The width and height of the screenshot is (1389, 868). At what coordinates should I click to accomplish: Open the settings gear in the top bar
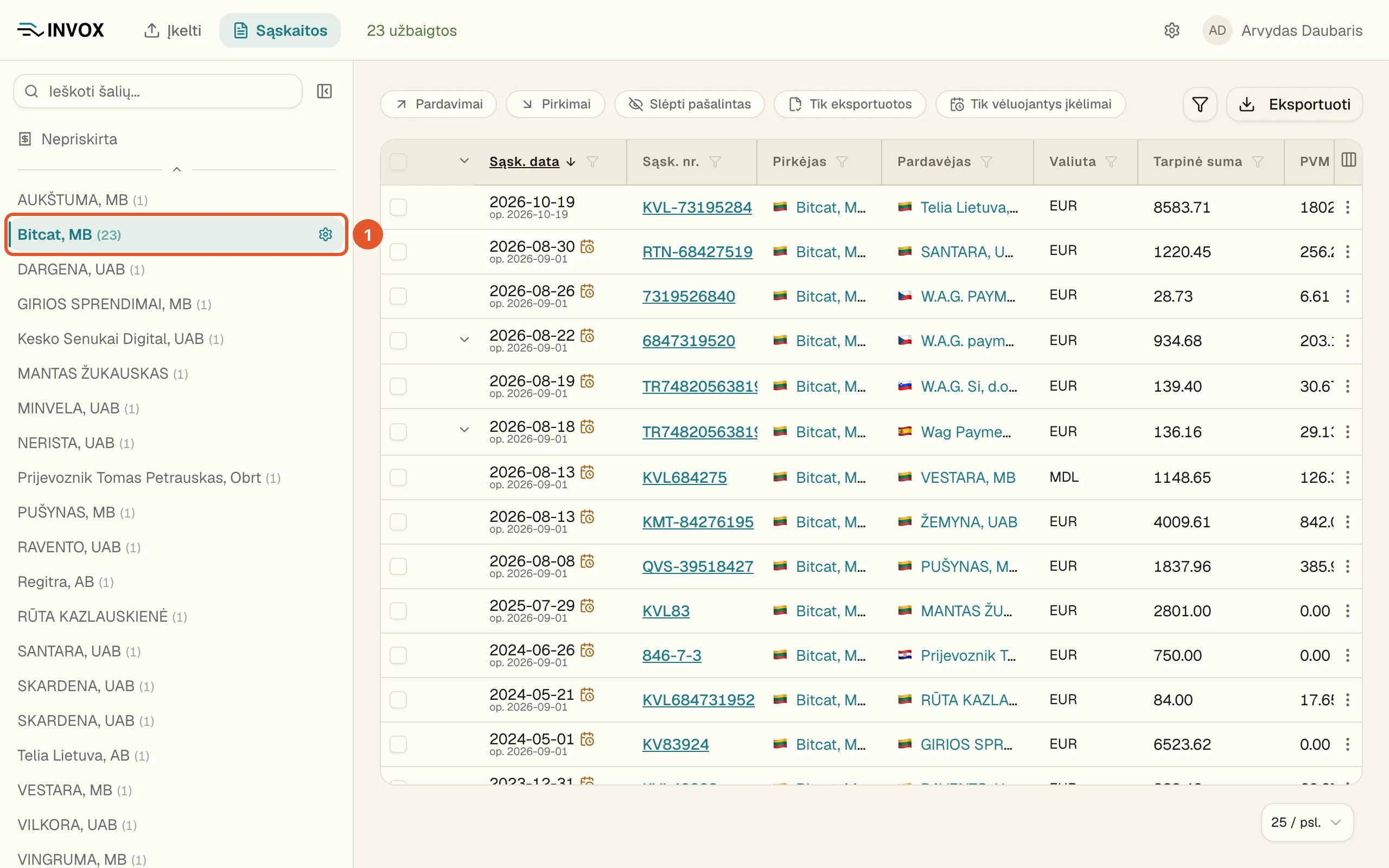click(x=1171, y=30)
